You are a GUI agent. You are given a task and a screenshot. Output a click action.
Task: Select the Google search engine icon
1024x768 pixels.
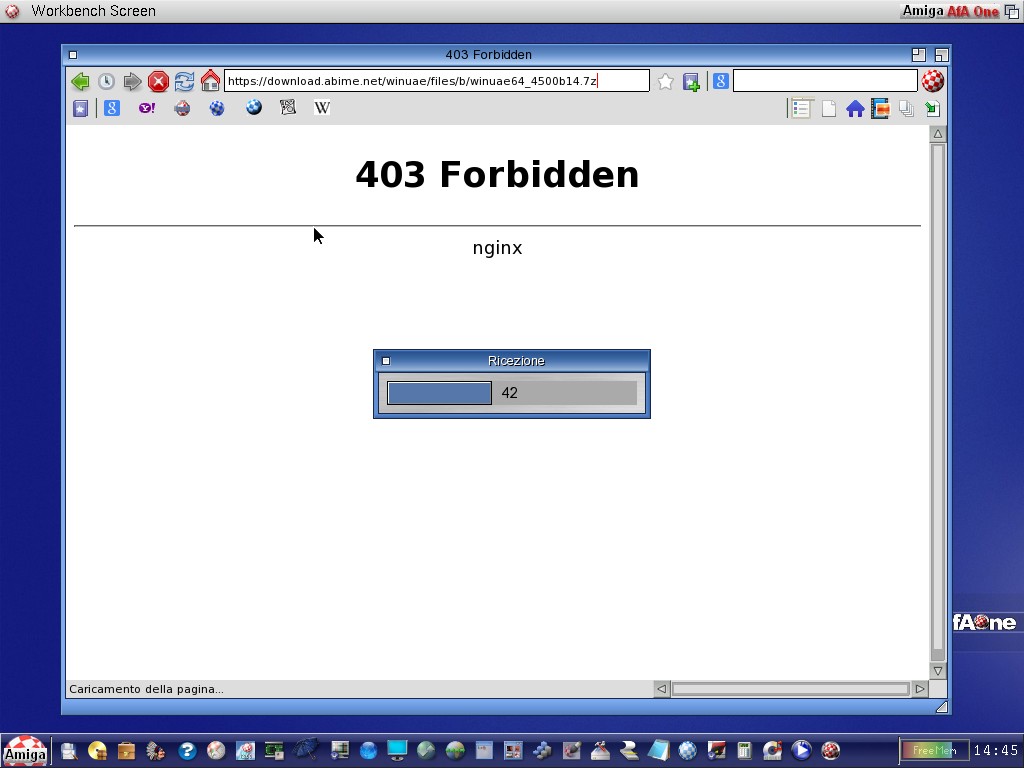720,81
